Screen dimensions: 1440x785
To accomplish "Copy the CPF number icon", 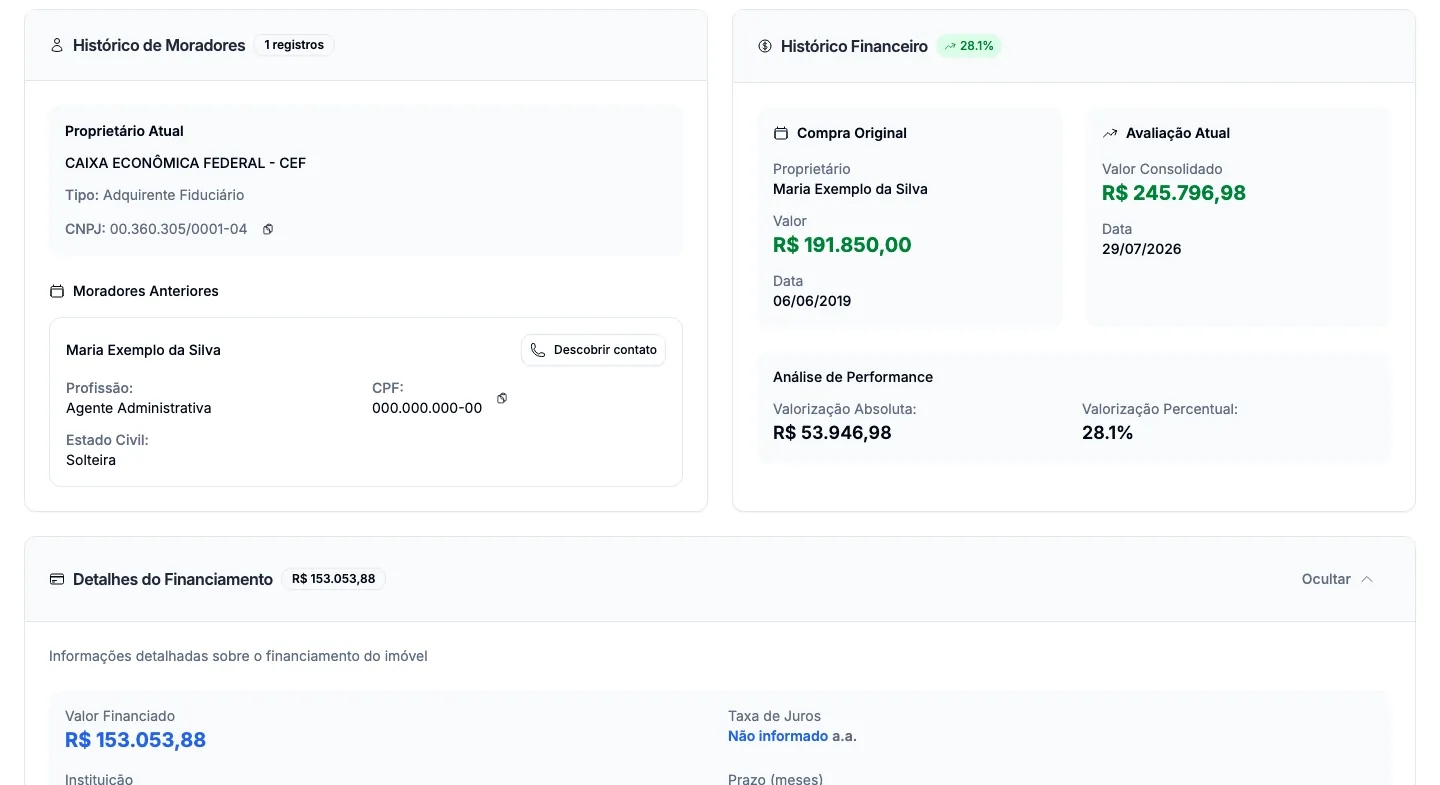I will (x=502, y=398).
